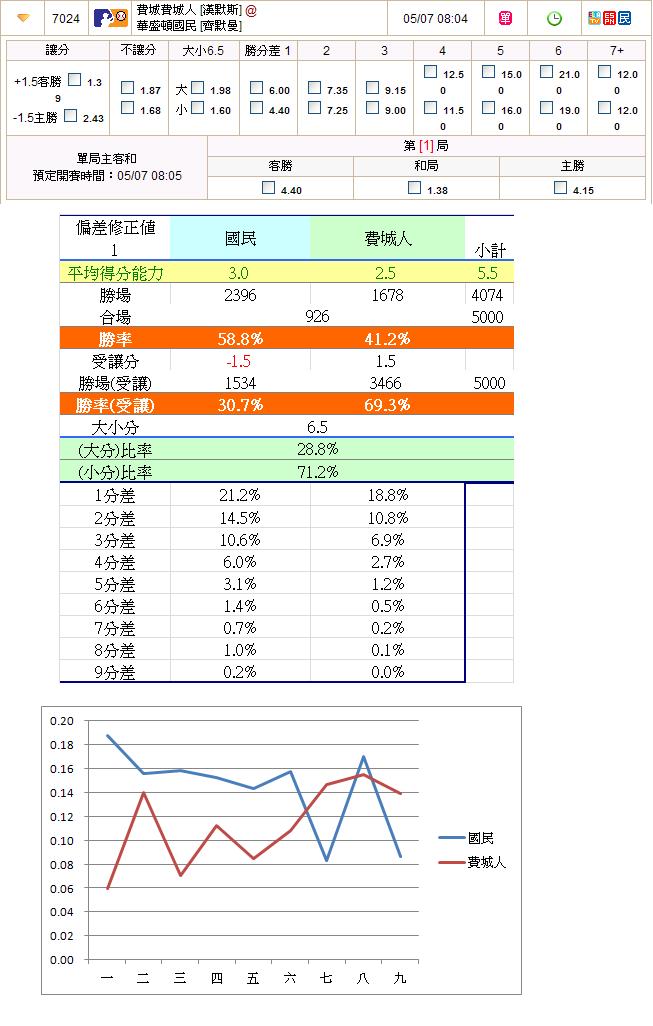This screenshot has width=653, height=1026.
Task: Click the 平均得分能力 row label
Action: point(115,273)
